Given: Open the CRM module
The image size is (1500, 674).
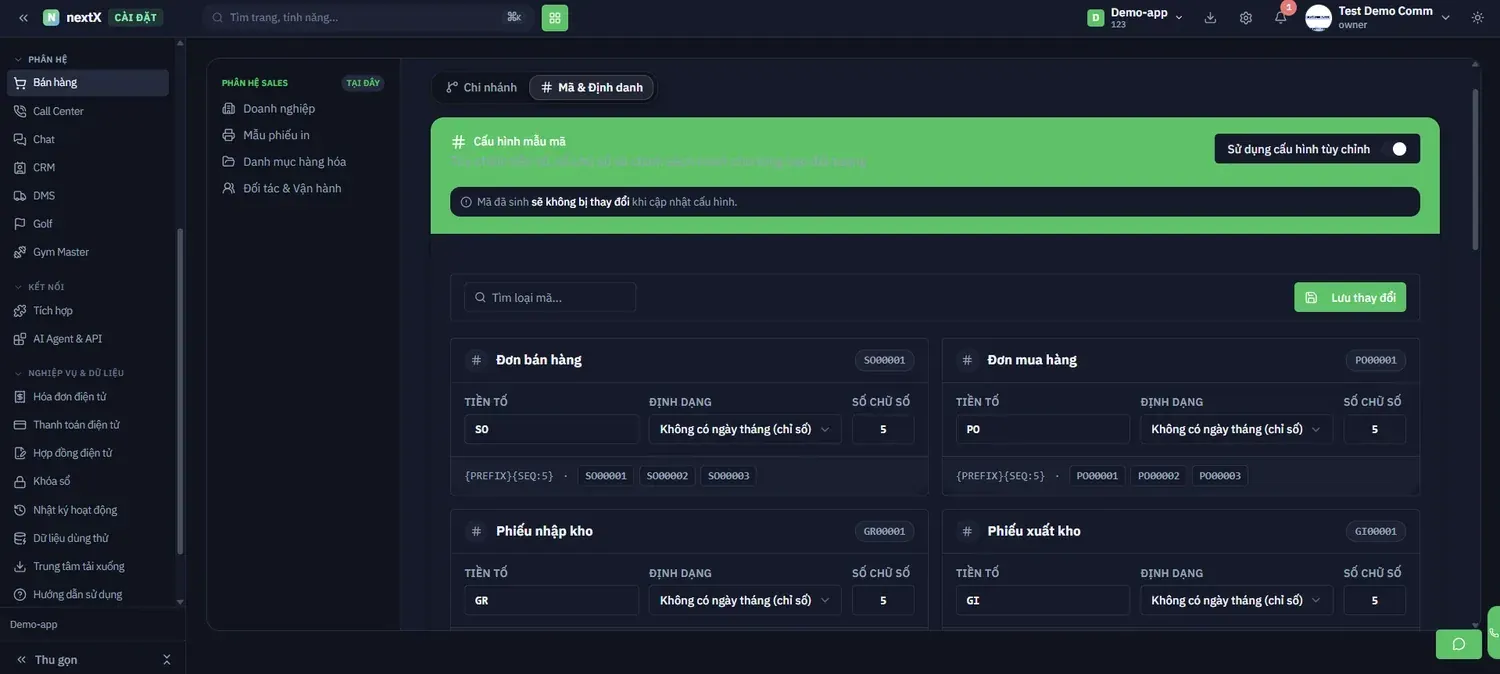Looking at the screenshot, I should [87, 167].
